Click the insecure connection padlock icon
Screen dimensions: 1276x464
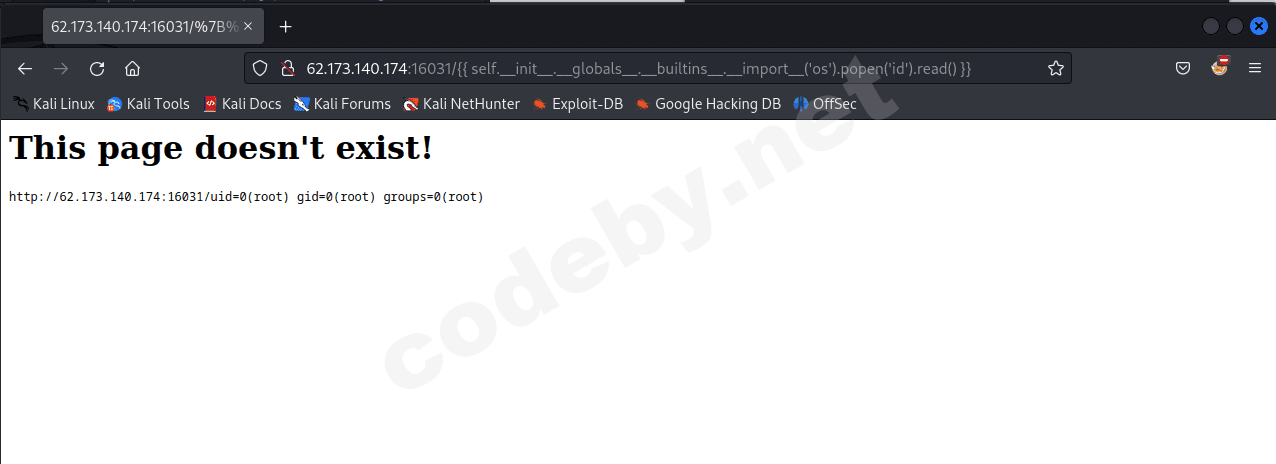(288, 69)
